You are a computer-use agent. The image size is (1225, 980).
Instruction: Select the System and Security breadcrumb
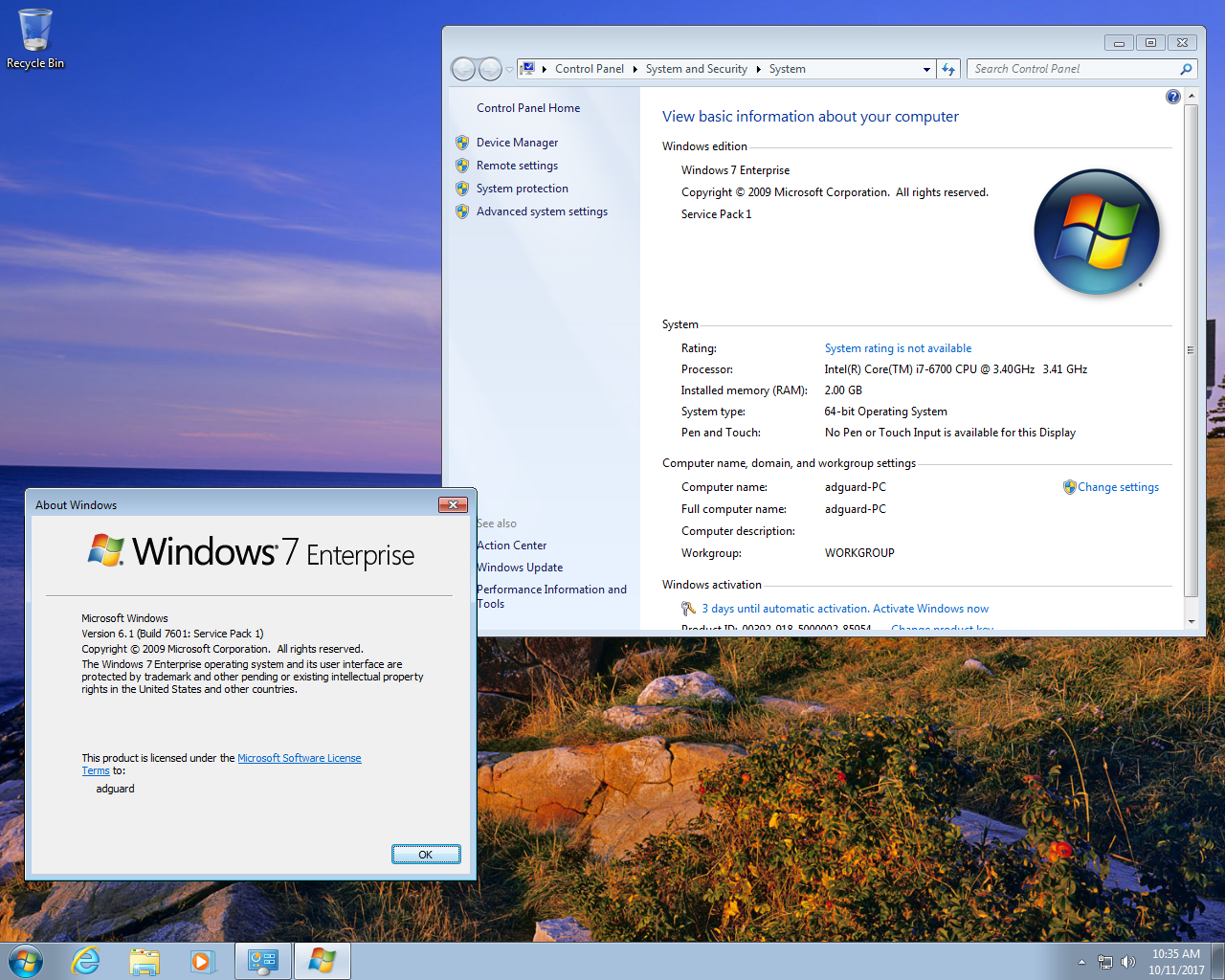point(696,69)
